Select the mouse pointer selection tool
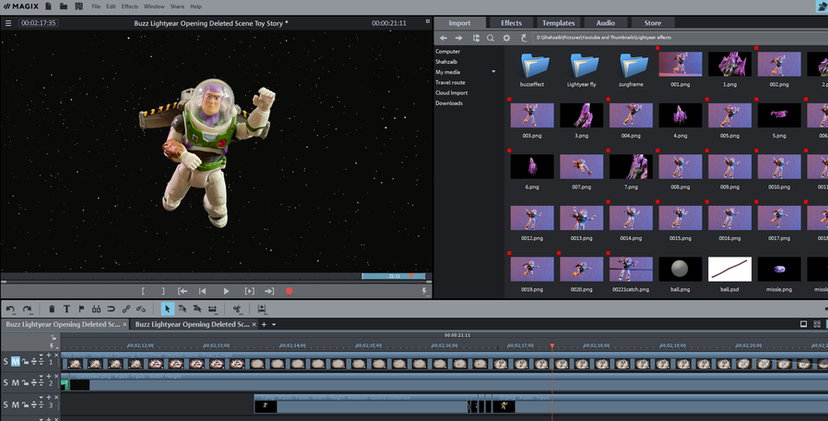The height and width of the screenshot is (421, 828). tap(168, 309)
